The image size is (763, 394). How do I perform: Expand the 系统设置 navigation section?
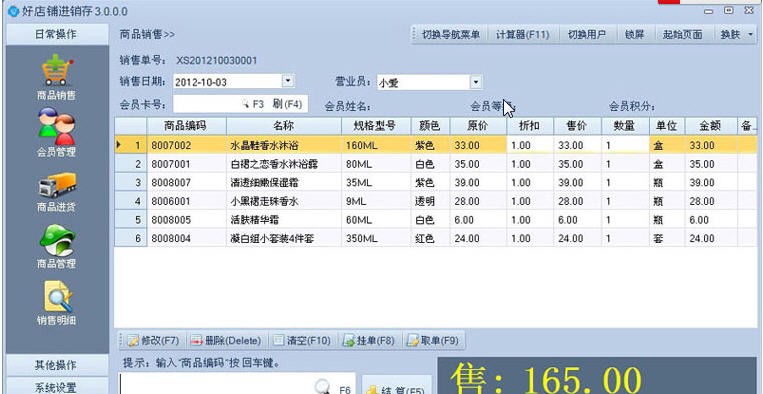56,387
